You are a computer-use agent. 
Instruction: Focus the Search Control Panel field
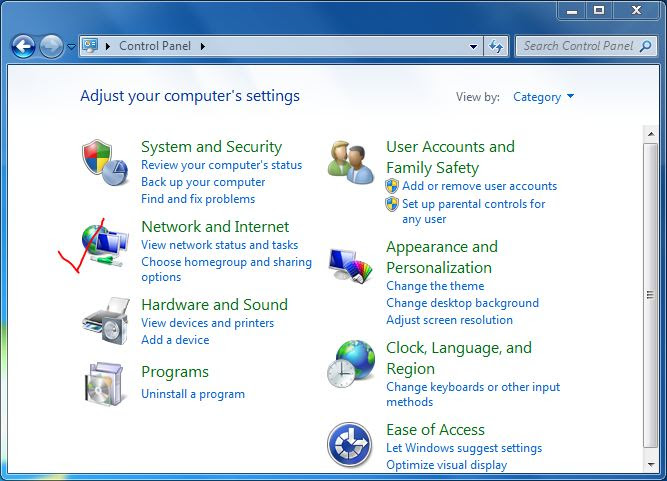[x=586, y=46]
